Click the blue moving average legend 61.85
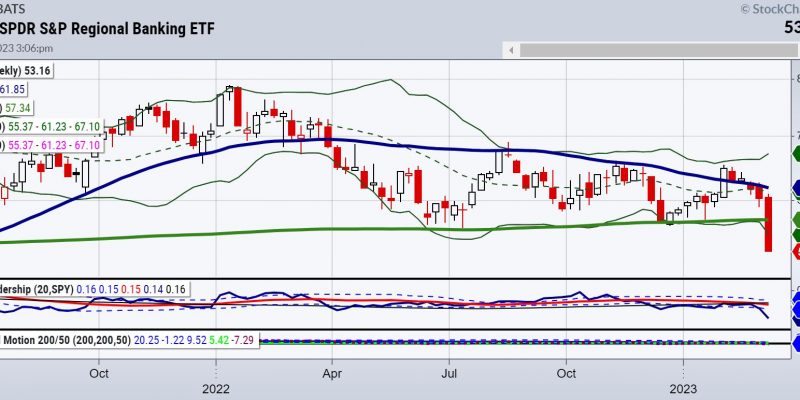The height and width of the screenshot is (400, 800). 13,89
